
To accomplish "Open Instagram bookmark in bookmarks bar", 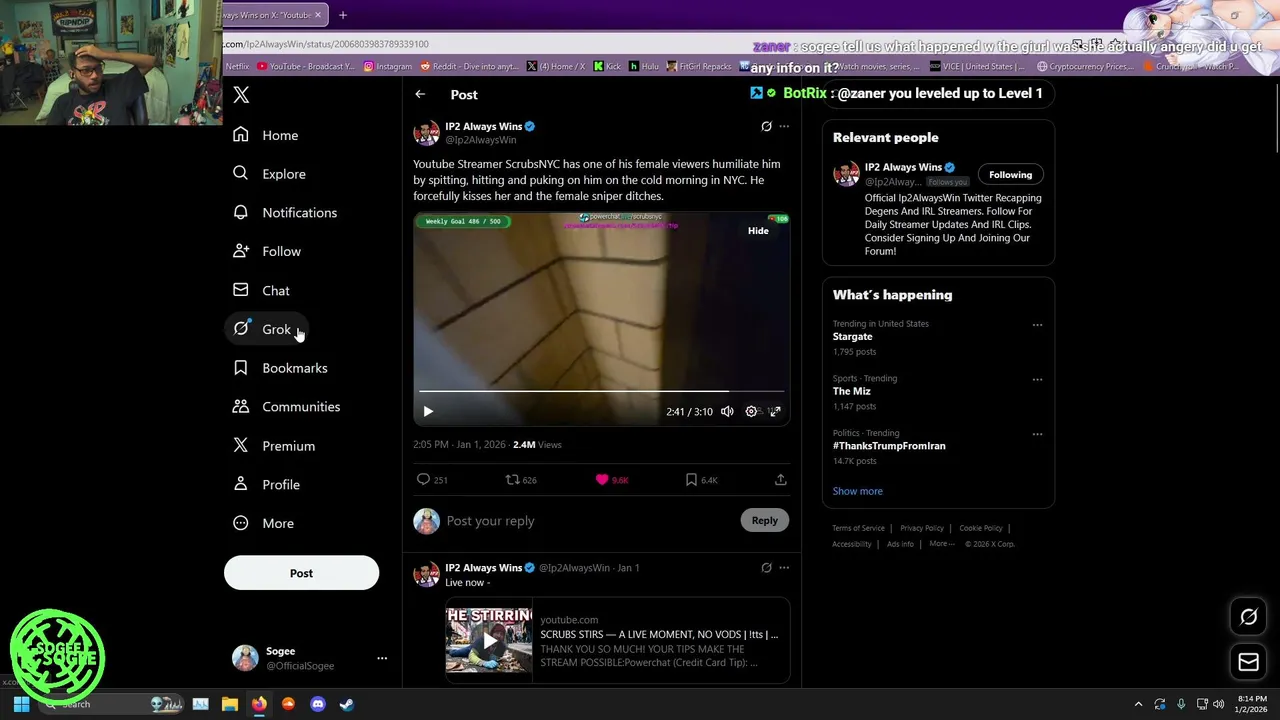I will 387,67.
